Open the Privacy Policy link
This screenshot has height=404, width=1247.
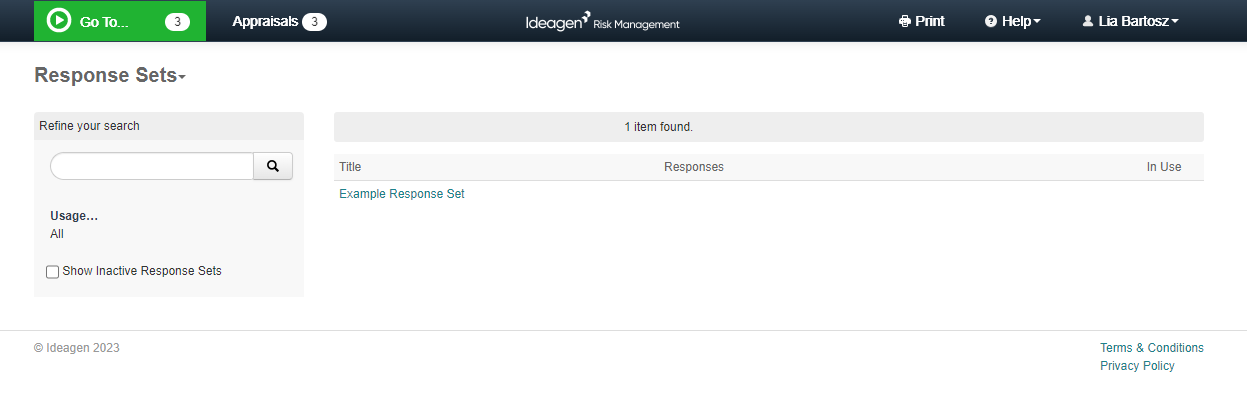pos(1137,366)
